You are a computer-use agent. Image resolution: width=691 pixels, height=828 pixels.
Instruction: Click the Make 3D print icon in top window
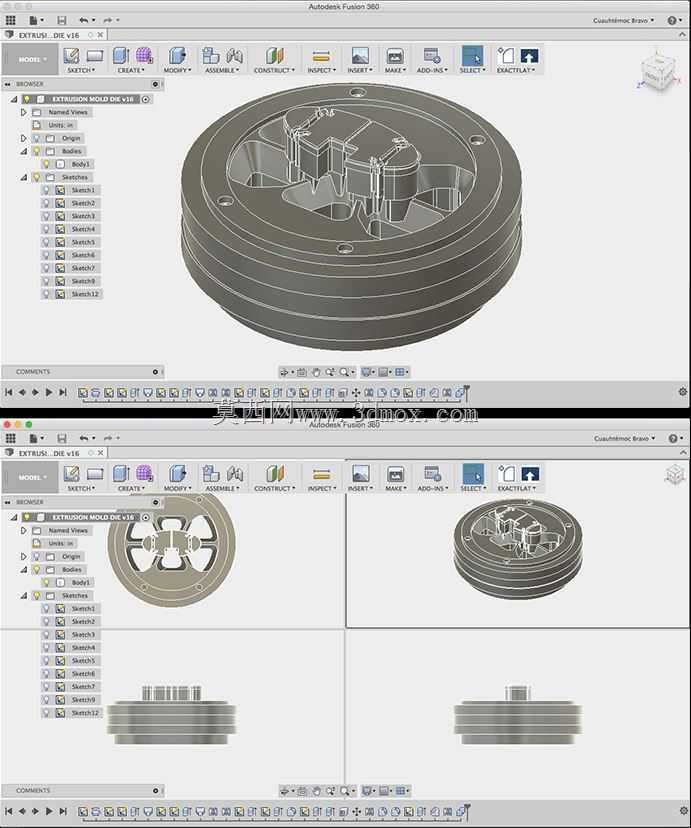coord(395,56)
